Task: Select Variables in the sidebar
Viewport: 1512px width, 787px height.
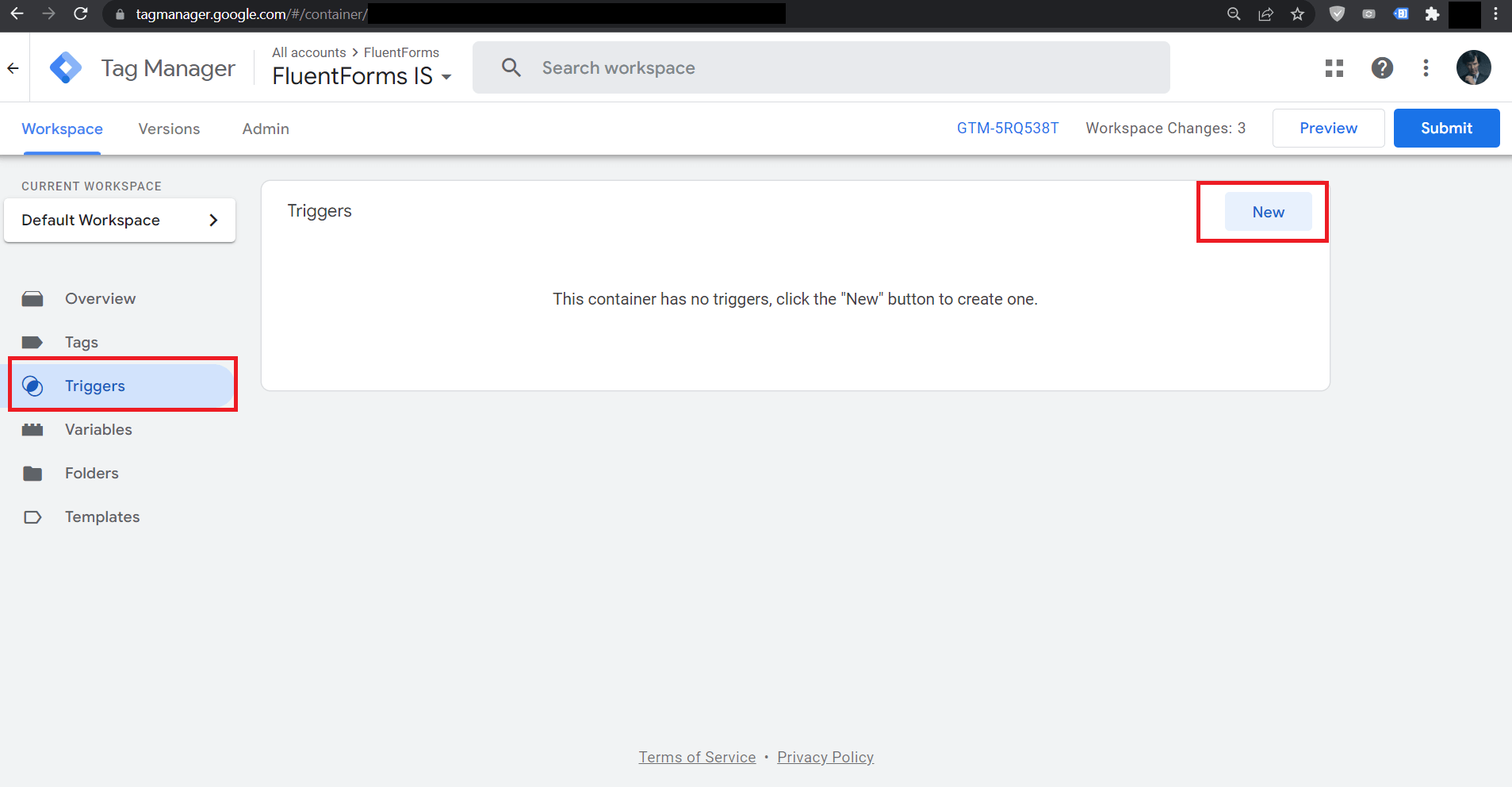Action: point(98,430)
